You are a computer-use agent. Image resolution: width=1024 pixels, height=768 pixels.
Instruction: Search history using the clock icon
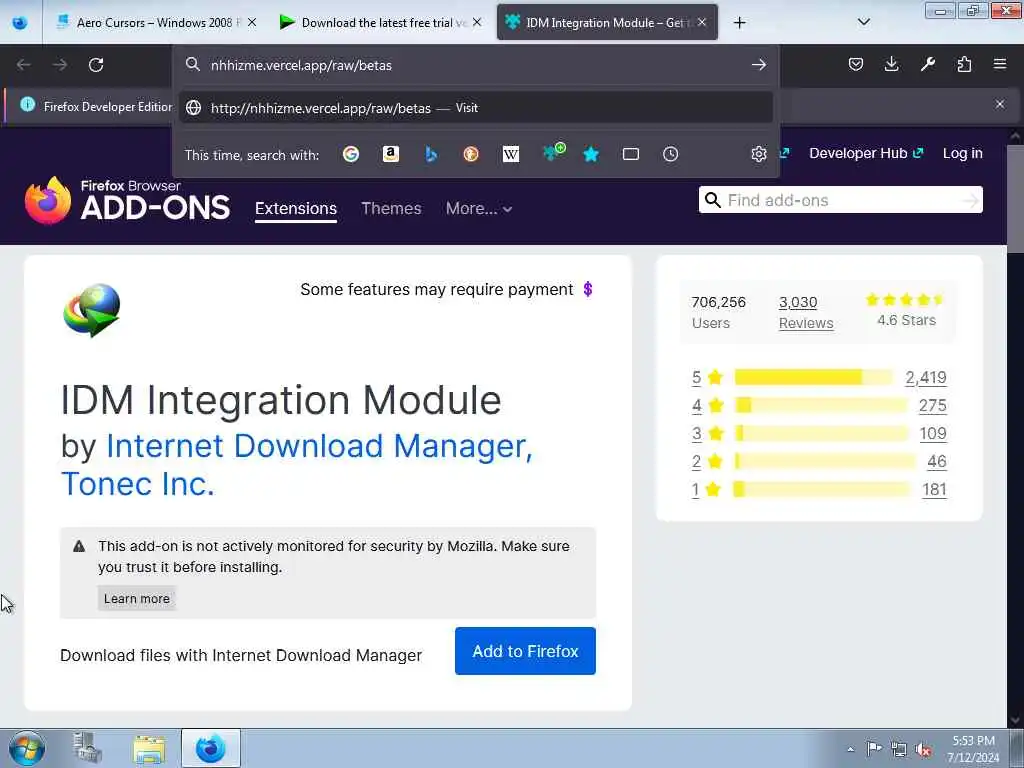[671, 154]
